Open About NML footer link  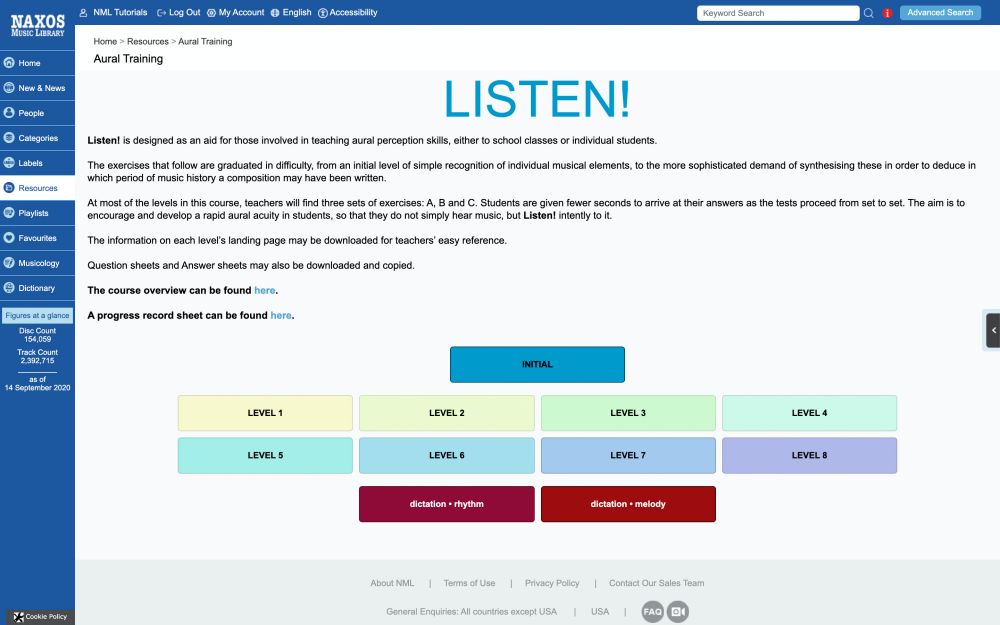click(x=392, y=583)
